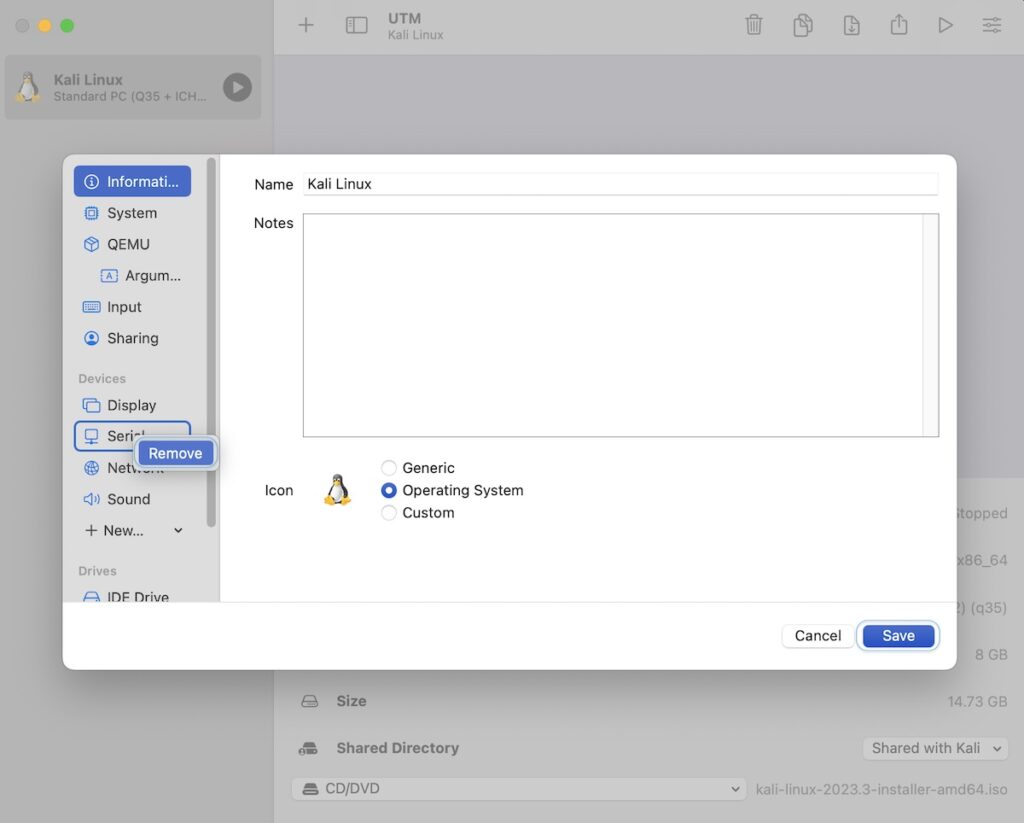Open the IDE Drive entry under Drives
The image size is (1024, 823).
coord(132,595)
